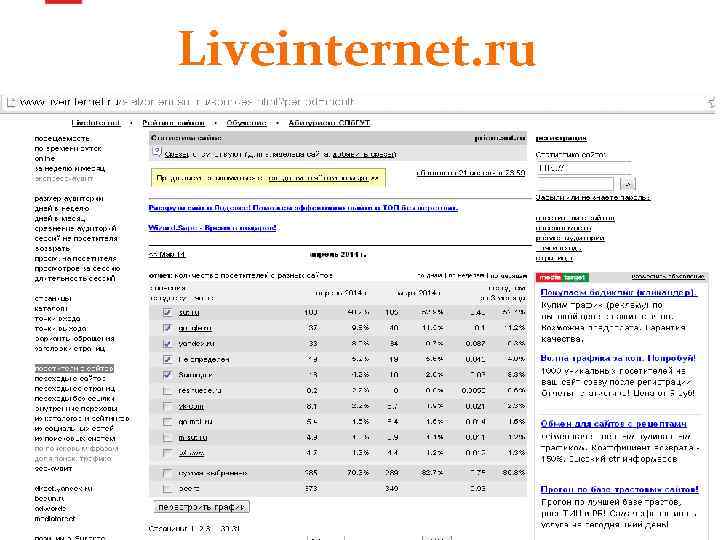Open 'Обмен для сайтов с рецептами' ad
720x540 pixels.
point(613,423)
